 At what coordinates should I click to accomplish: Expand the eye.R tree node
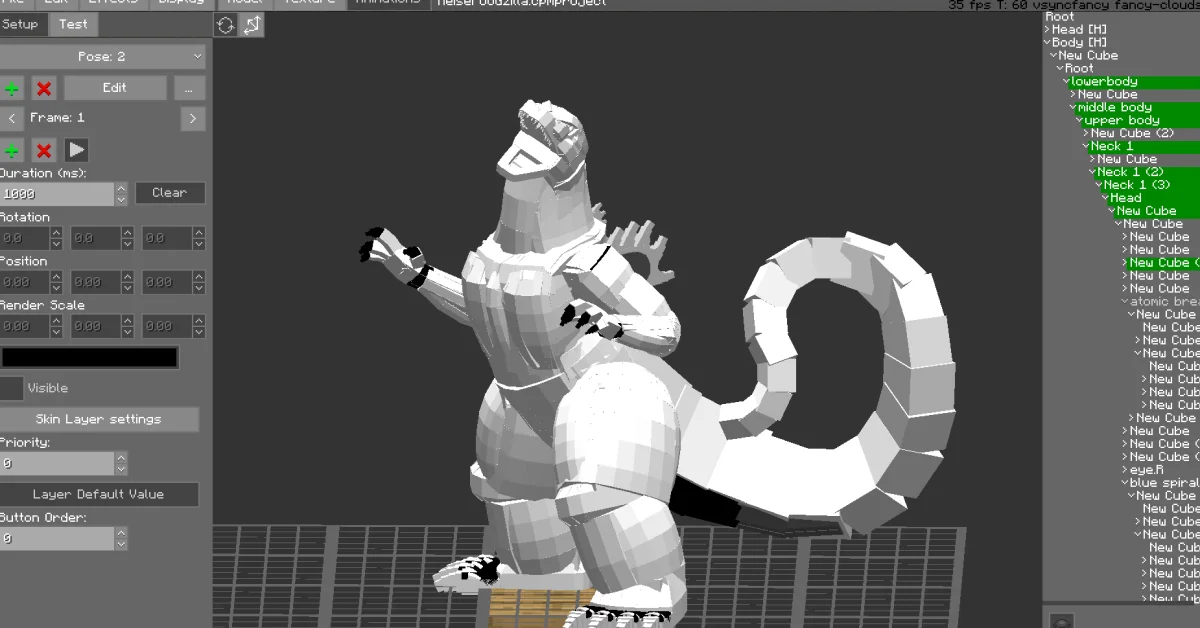(1125, 470)
